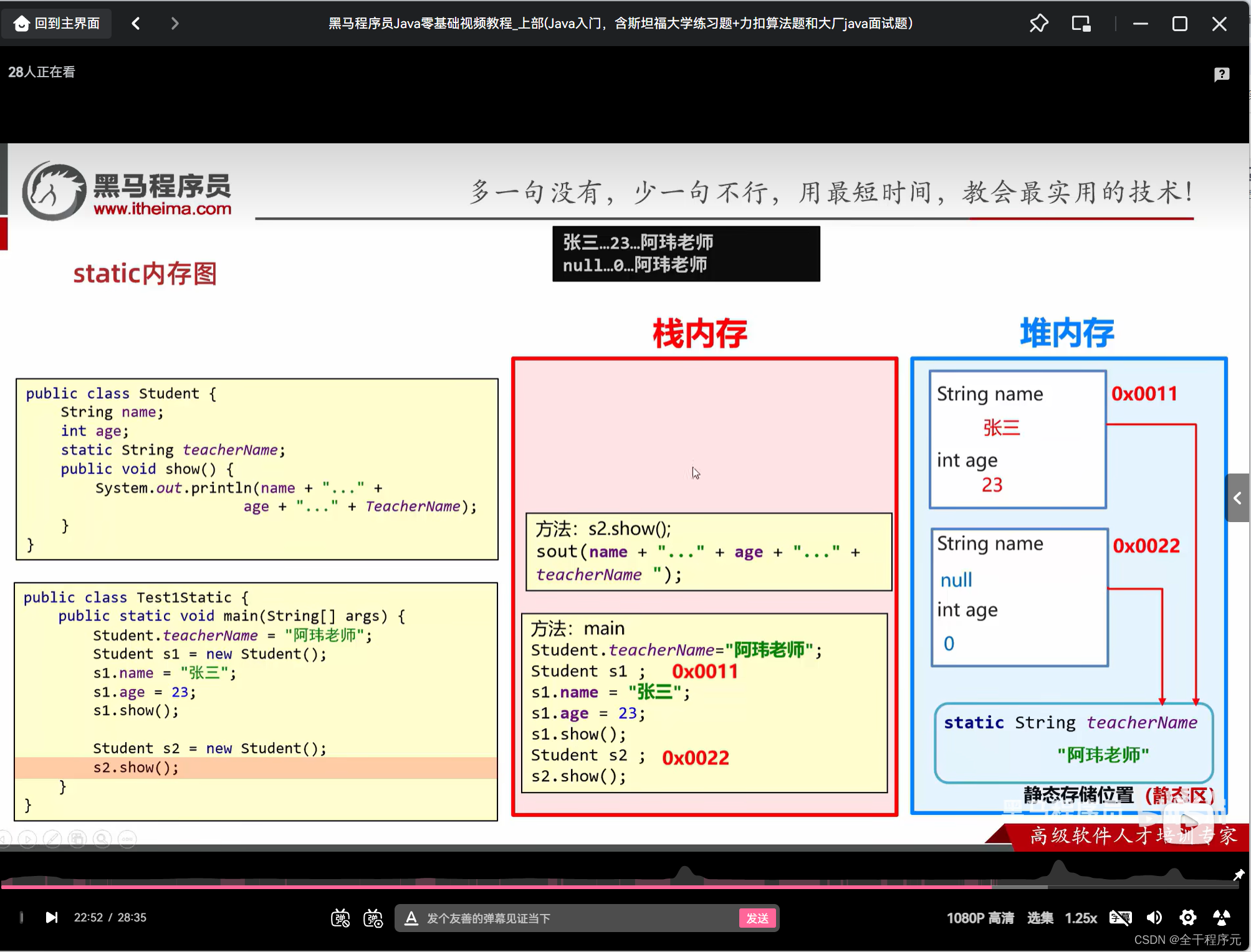
Task: Collapse the right side panel chevron
Action: click(x=1238, y=498)
